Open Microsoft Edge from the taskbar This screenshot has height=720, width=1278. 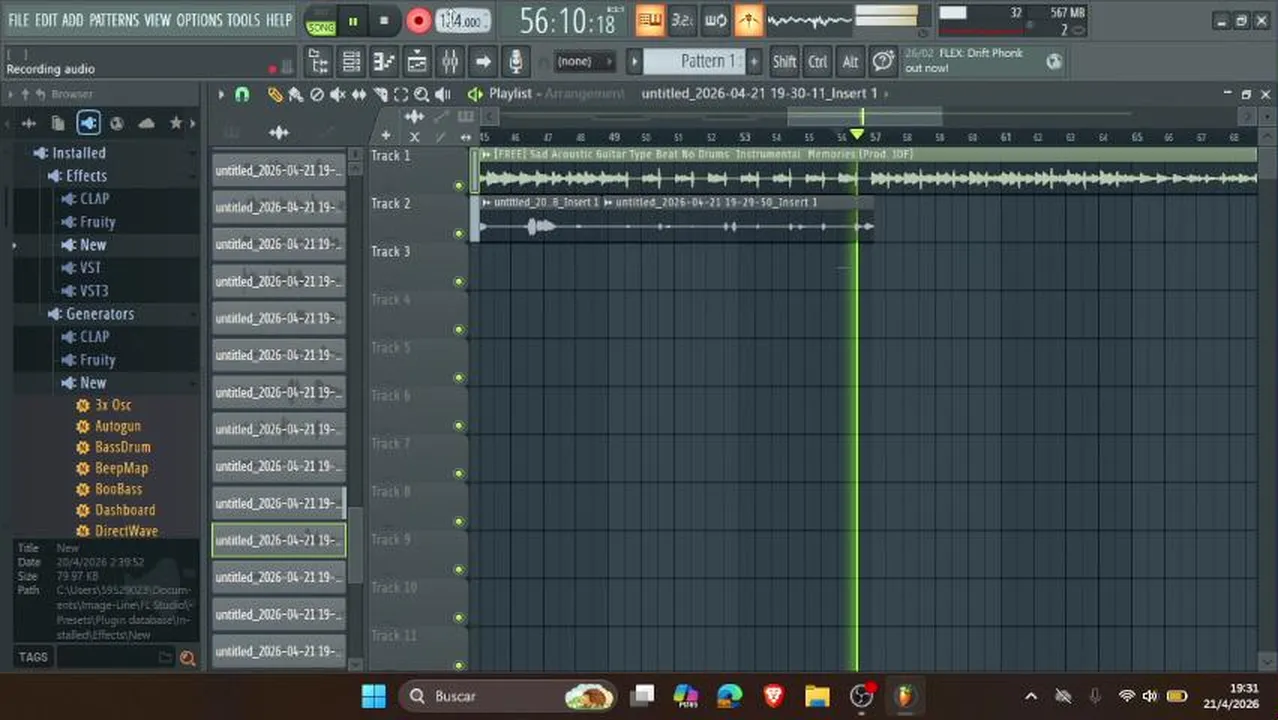click(729, 696)
